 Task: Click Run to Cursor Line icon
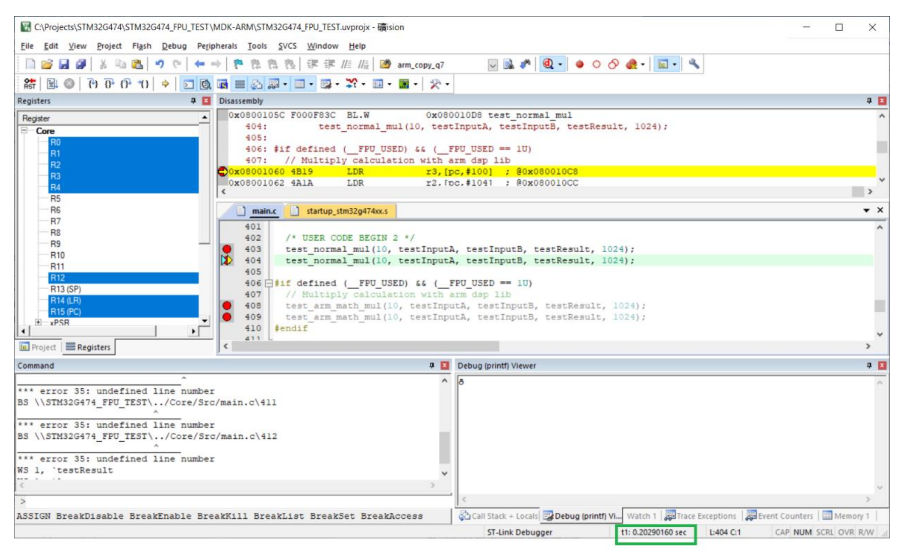point(143,84)
